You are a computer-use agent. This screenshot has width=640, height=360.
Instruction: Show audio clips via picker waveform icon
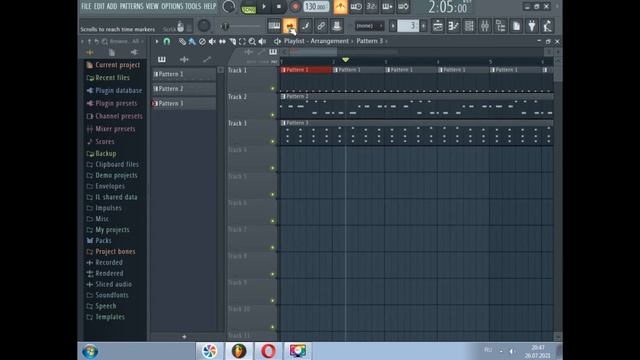coord(184,60)
